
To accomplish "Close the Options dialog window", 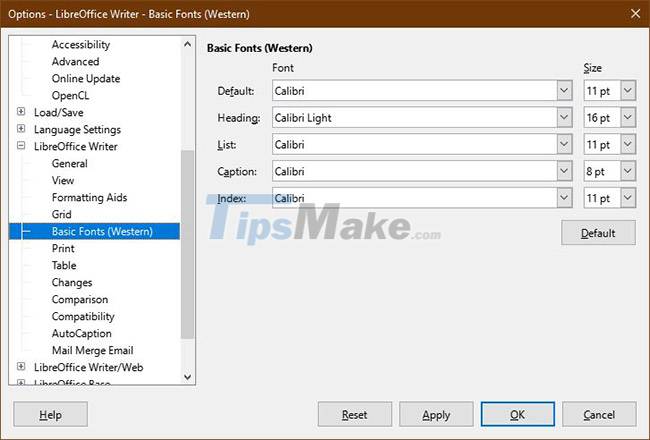I will tap(635, 14).
